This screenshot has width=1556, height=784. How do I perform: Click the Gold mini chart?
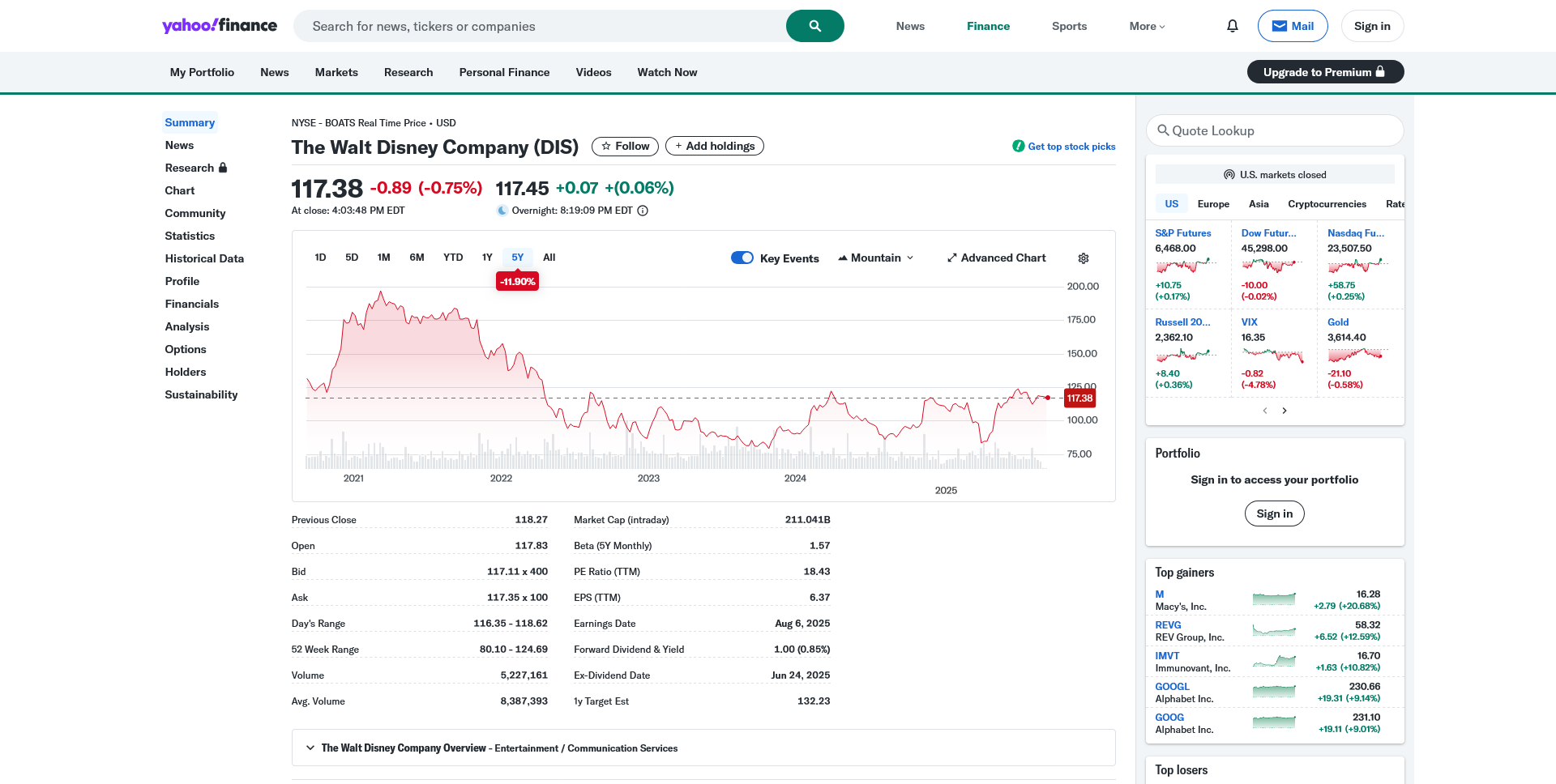point(1358,355)
